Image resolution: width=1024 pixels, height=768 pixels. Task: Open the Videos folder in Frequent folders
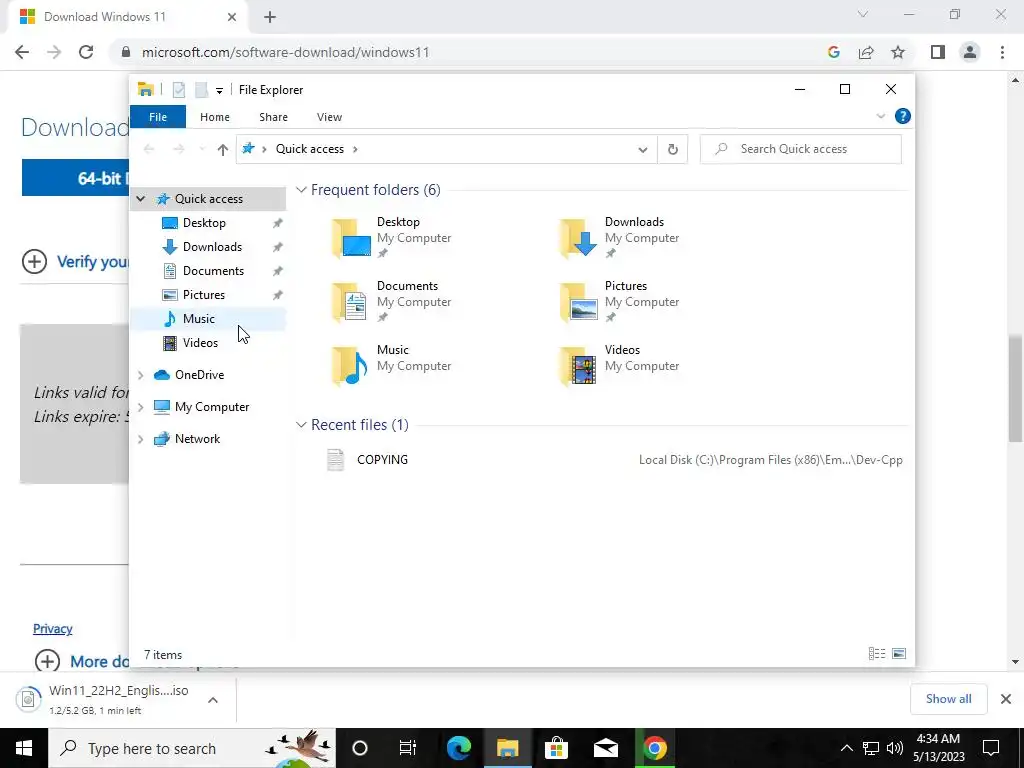pos(620,366)
